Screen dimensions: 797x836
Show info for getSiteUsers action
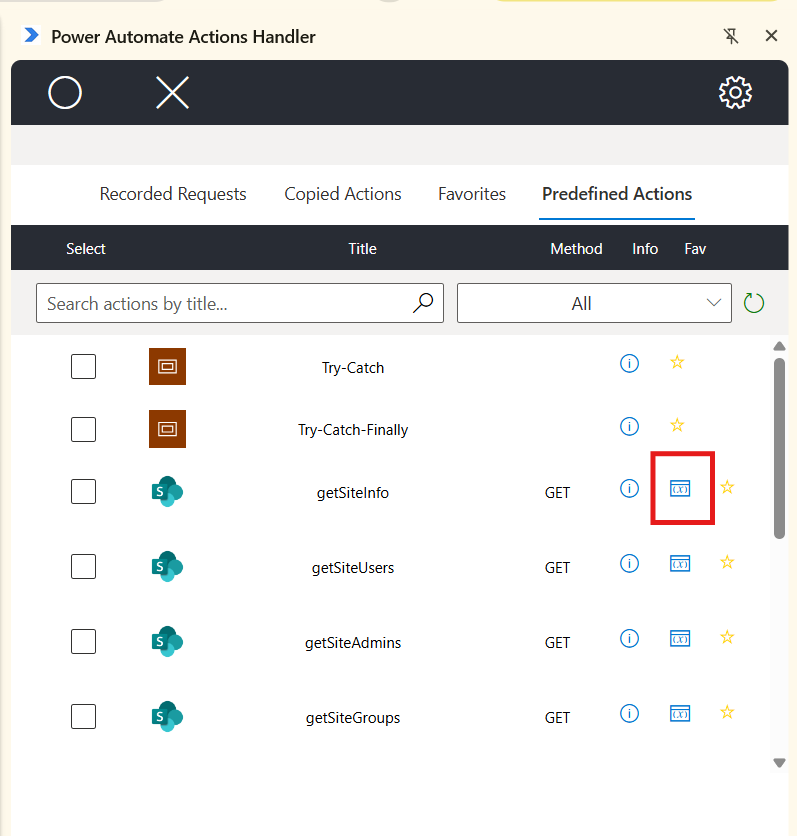(629, 564)
